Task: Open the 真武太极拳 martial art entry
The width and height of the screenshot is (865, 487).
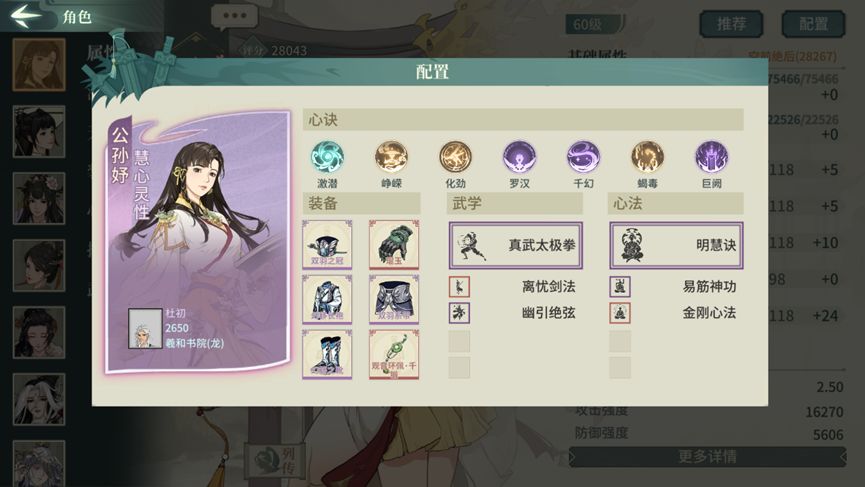Action: (x=515, y=245)
